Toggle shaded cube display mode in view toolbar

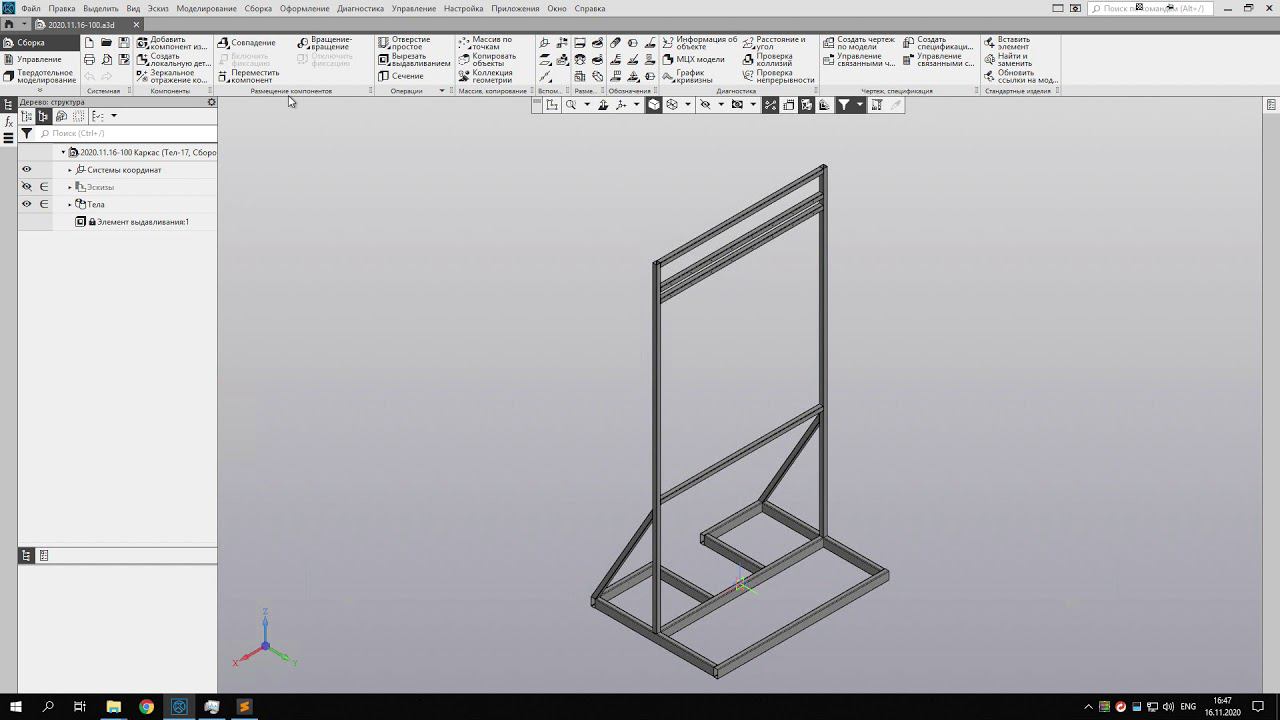pyautogui.click(x=653, y=105)
